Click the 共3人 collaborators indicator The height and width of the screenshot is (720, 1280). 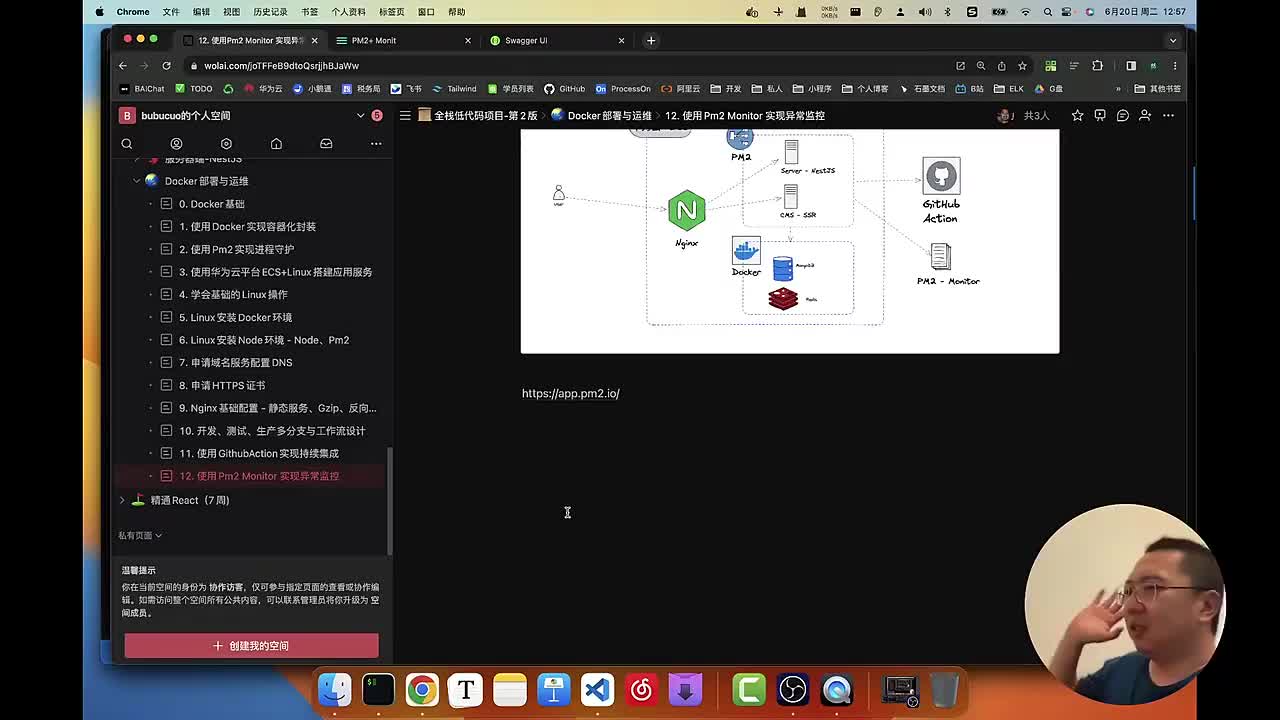(1036, 115)
